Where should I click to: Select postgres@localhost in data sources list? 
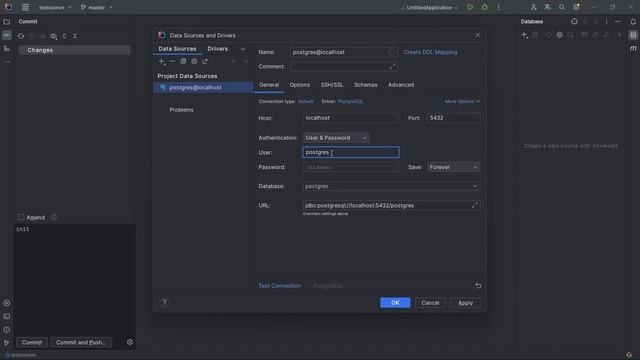pos(203,87)
